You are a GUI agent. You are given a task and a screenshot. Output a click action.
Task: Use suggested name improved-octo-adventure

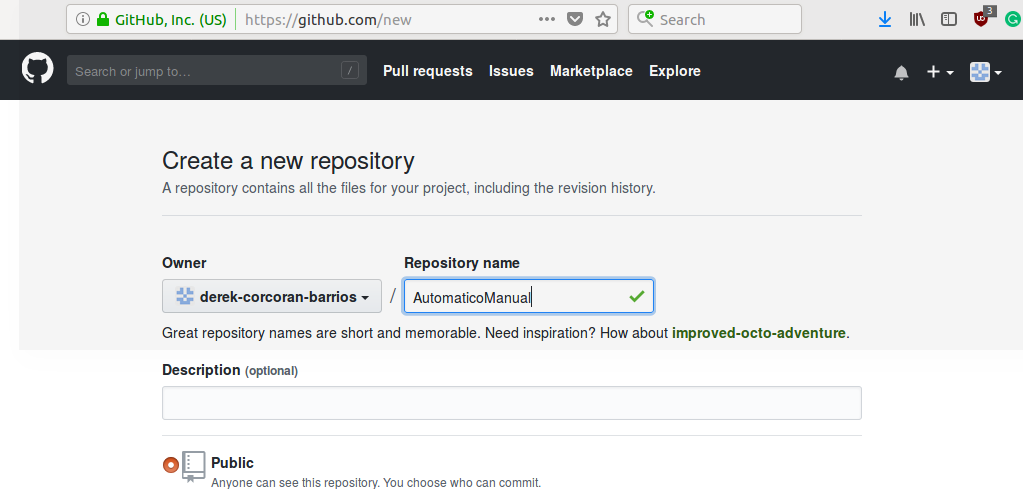758,333
